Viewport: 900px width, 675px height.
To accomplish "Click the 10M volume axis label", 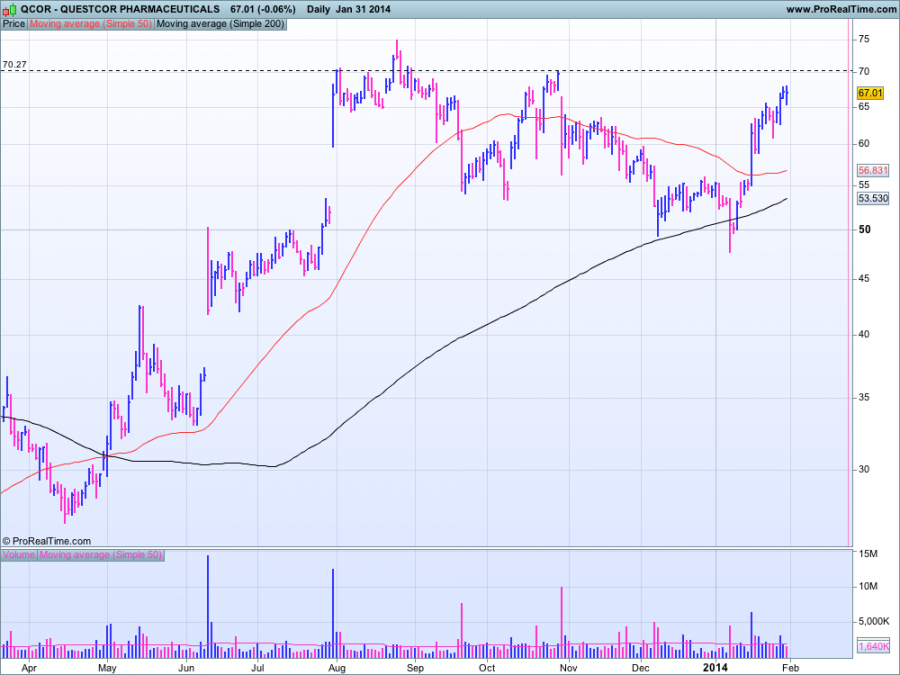I will [868, 587].
